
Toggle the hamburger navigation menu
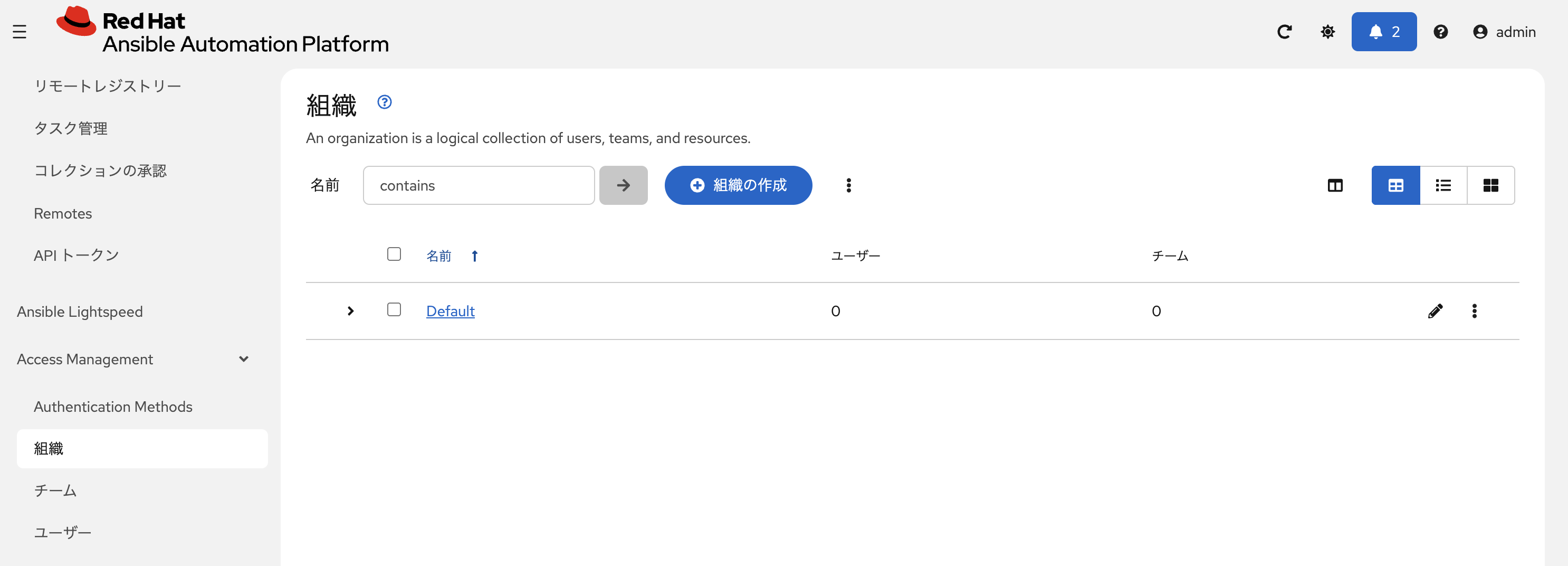(x=20, y=32)
